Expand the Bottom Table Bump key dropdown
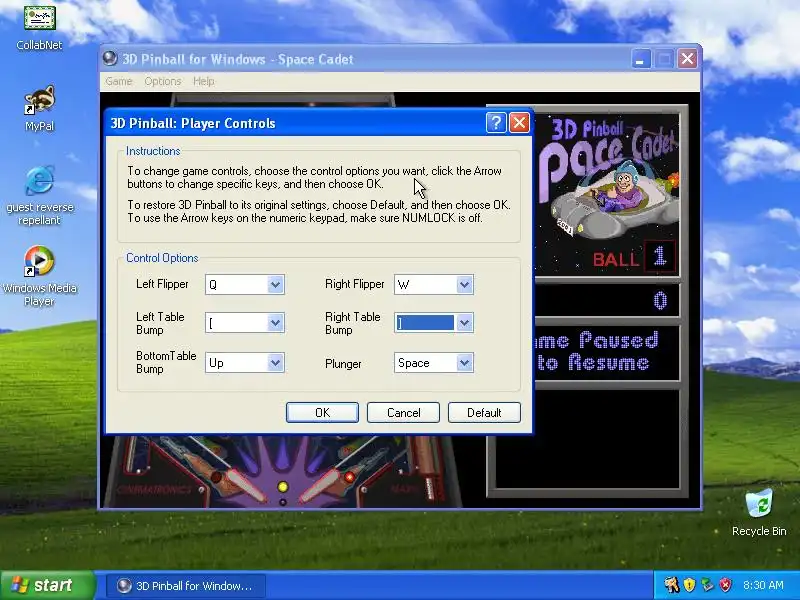The height and width of the screenshot is (600, 800). (x=276, y=363)
